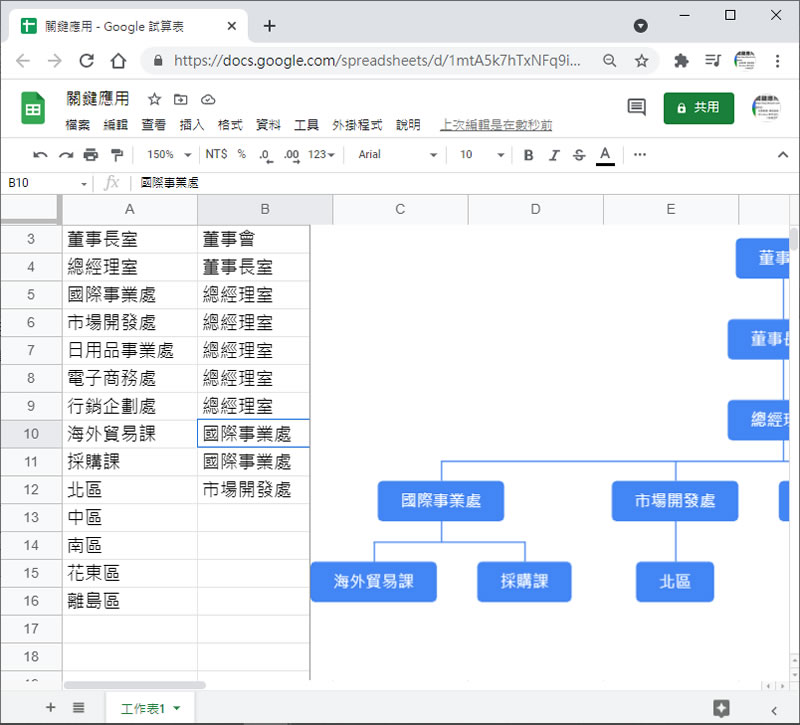Click the all sheets list icon
The image size is (800, 725).
click(x=78, y=707)
